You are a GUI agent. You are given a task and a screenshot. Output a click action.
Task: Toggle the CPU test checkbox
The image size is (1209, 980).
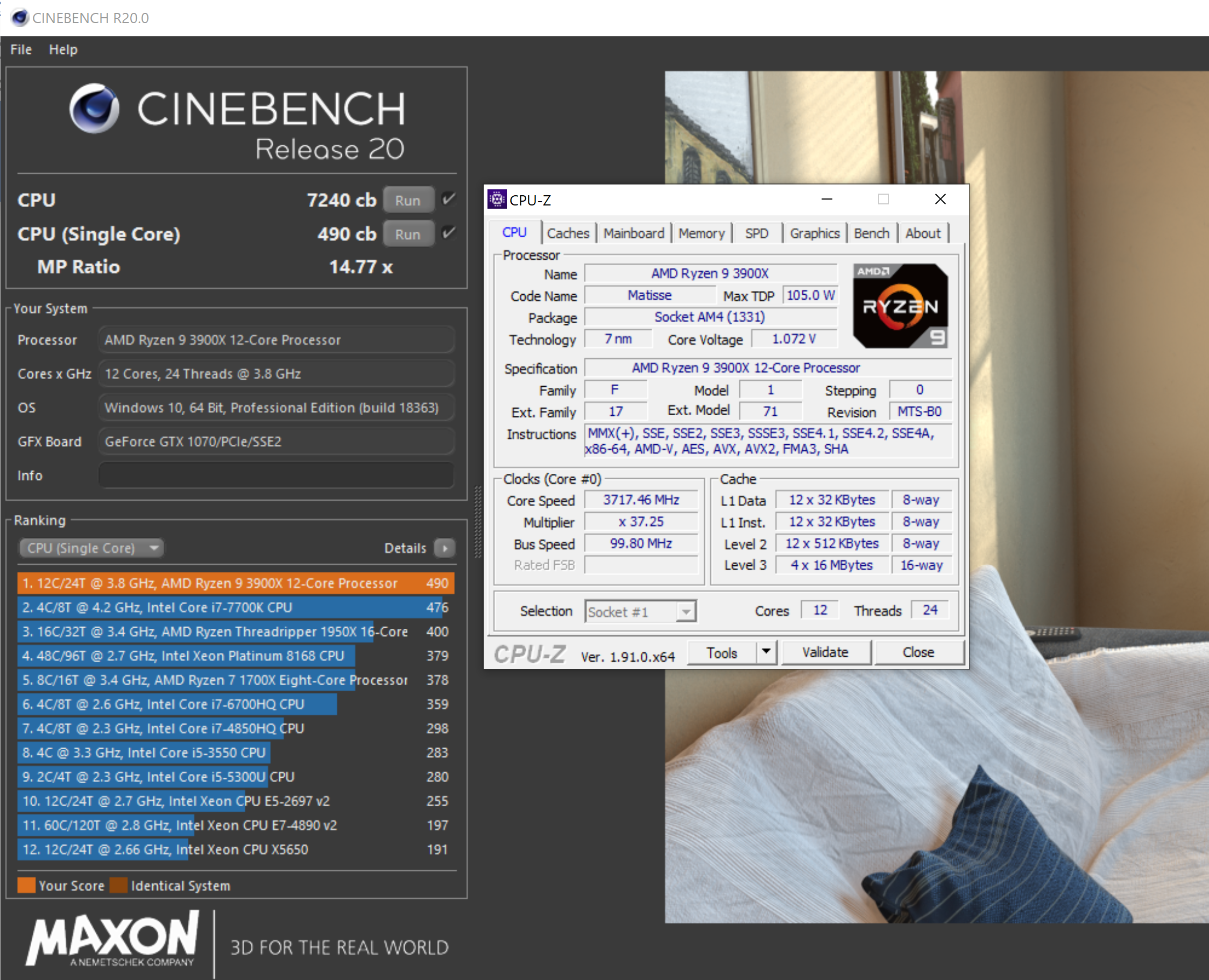tap(448, 199)
